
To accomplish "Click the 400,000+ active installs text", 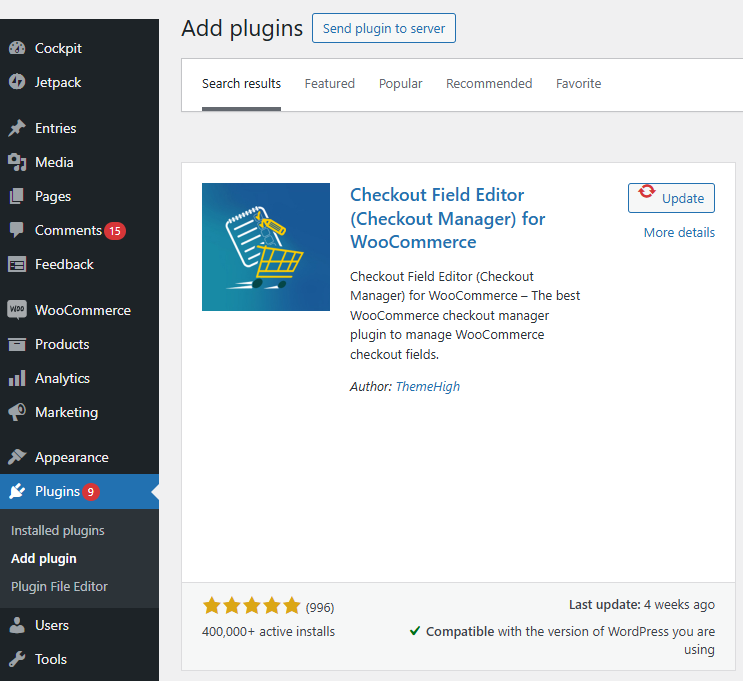I will 268,632.
